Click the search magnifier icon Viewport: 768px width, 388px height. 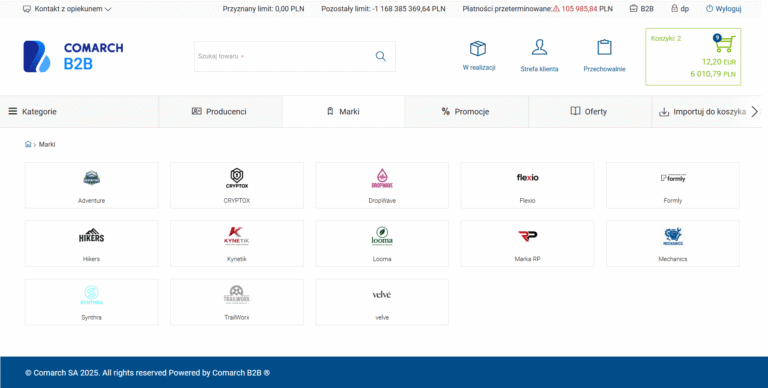click(381, 56)
